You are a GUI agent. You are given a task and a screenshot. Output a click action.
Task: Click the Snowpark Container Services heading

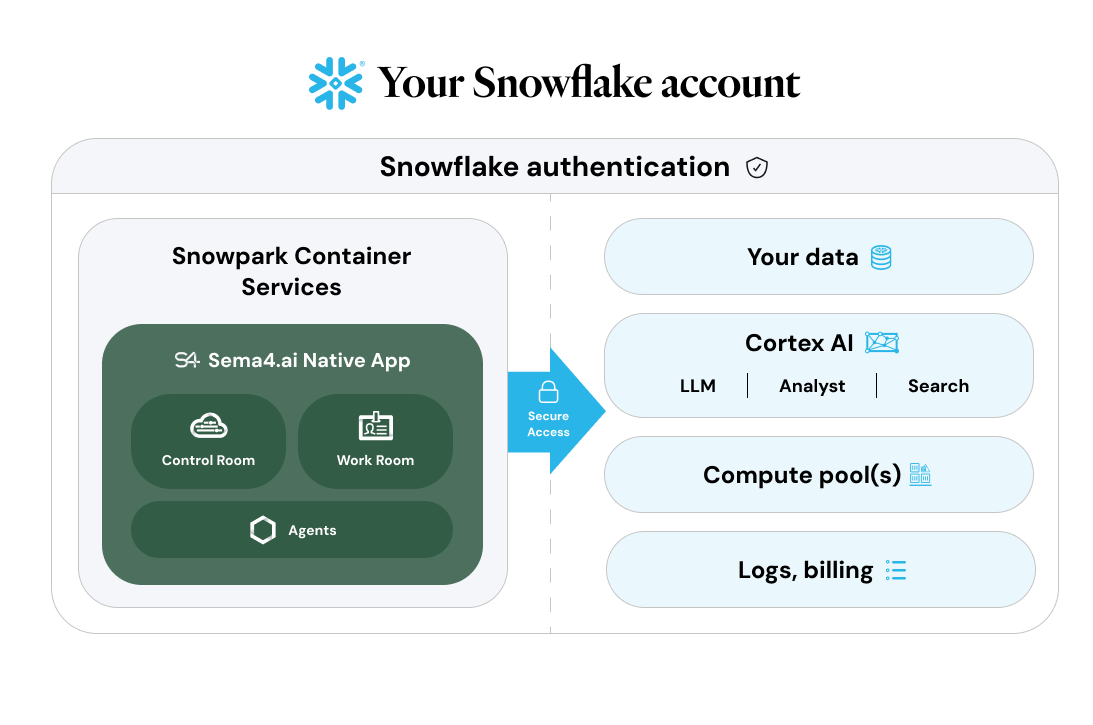click(291, 271)
